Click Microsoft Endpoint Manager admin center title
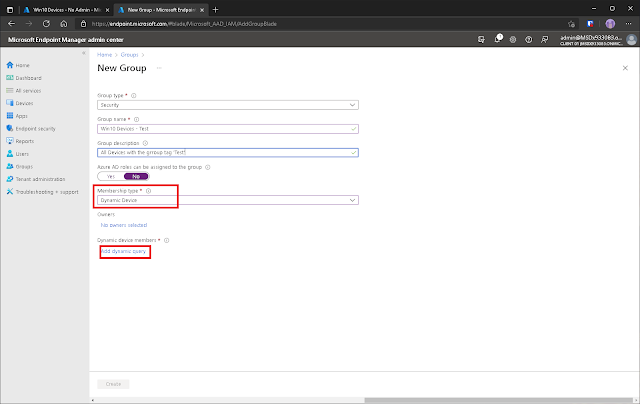 tap(65, 40)
